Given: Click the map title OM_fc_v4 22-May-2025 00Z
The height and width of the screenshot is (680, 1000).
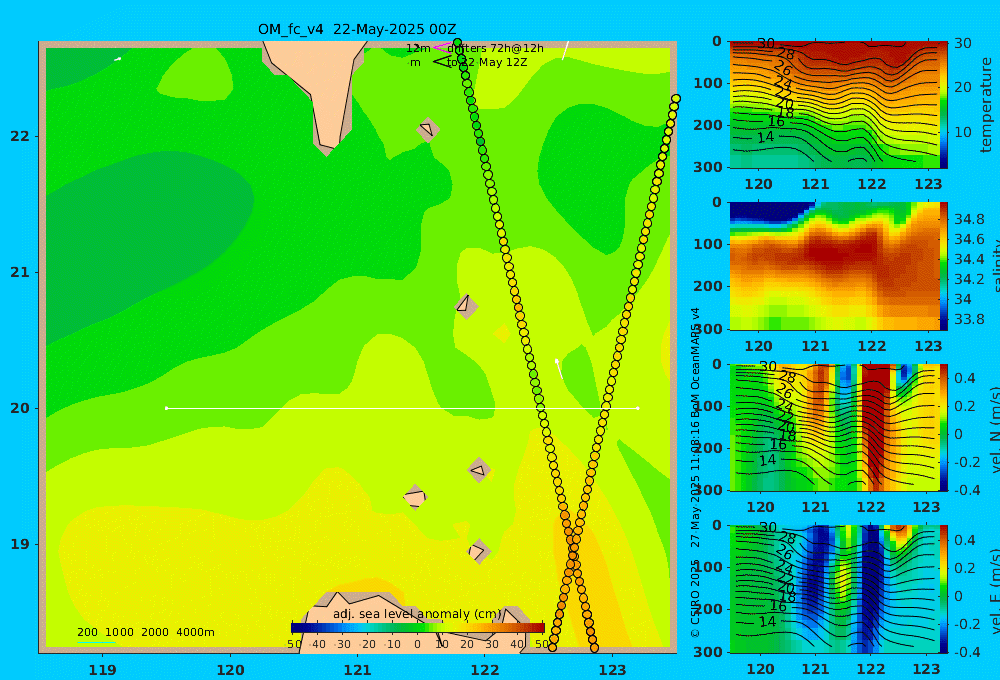Looking at the screenshot, I should [357, 29].
